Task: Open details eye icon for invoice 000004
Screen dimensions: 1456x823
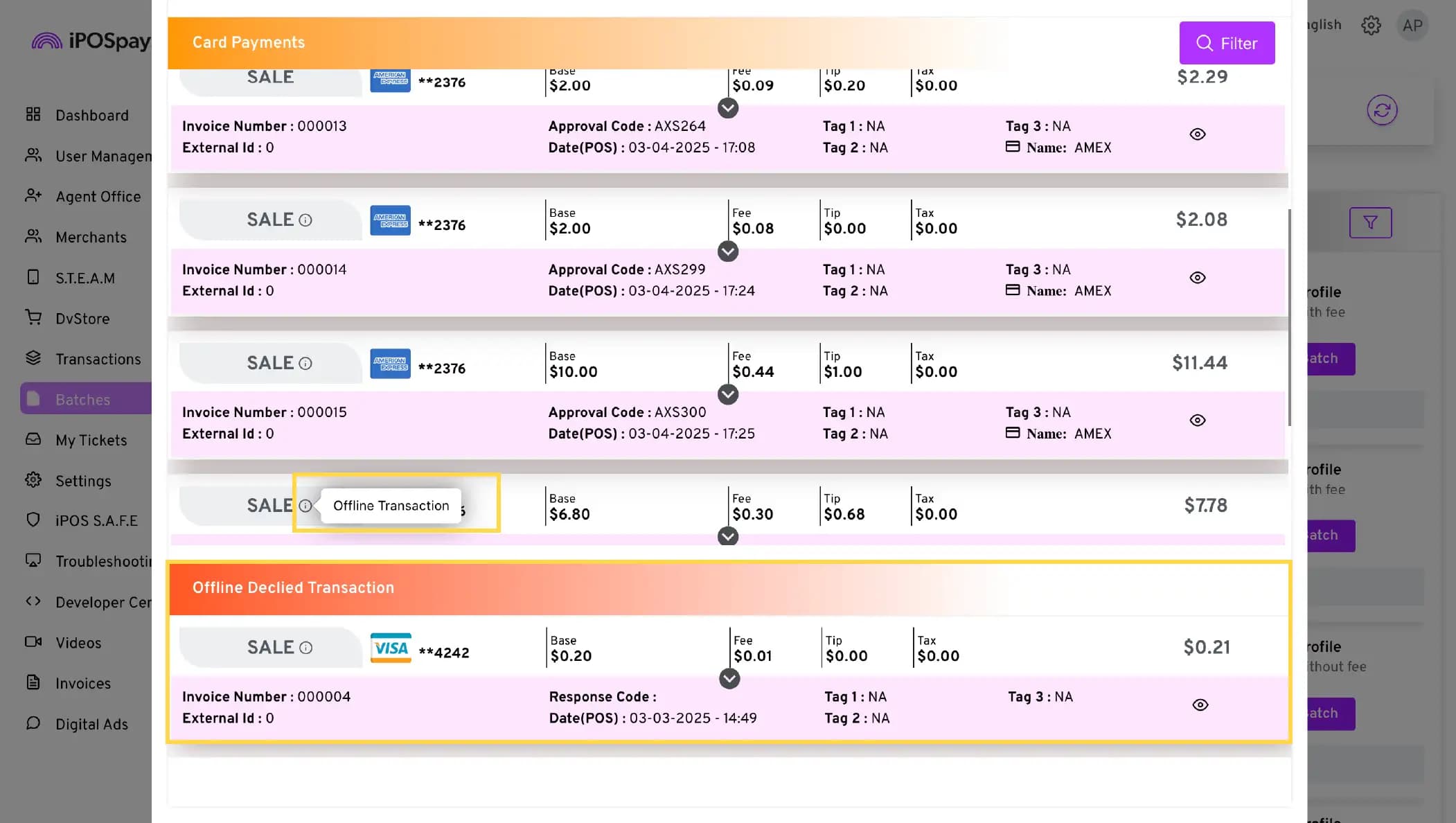Action: pyautogui.click(x=1200, y=705)
